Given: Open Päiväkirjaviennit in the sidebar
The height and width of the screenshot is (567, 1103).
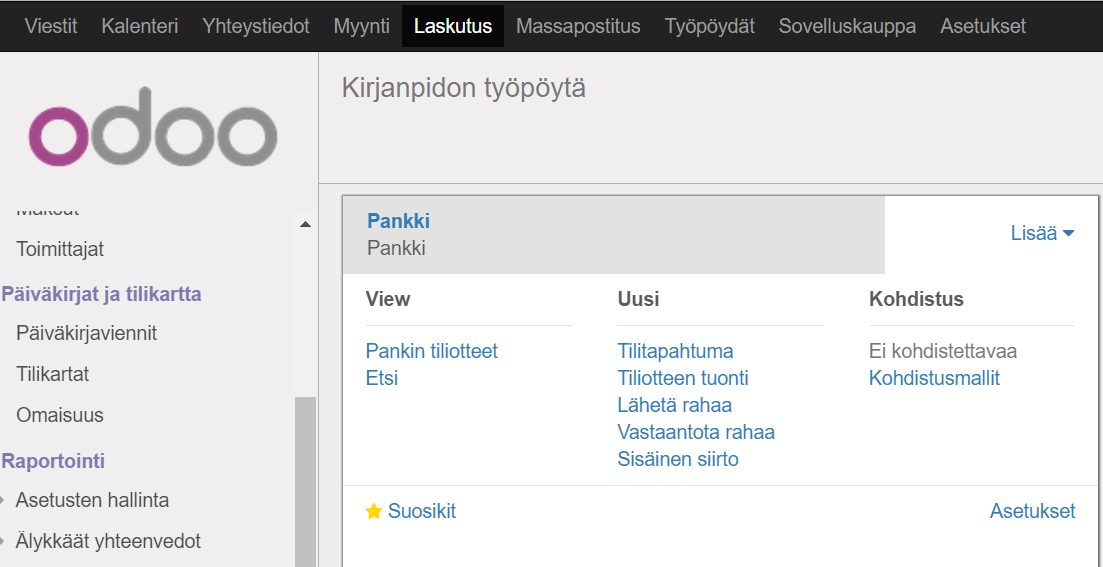Looking at the screenshot, I should (x=87, y=333).
